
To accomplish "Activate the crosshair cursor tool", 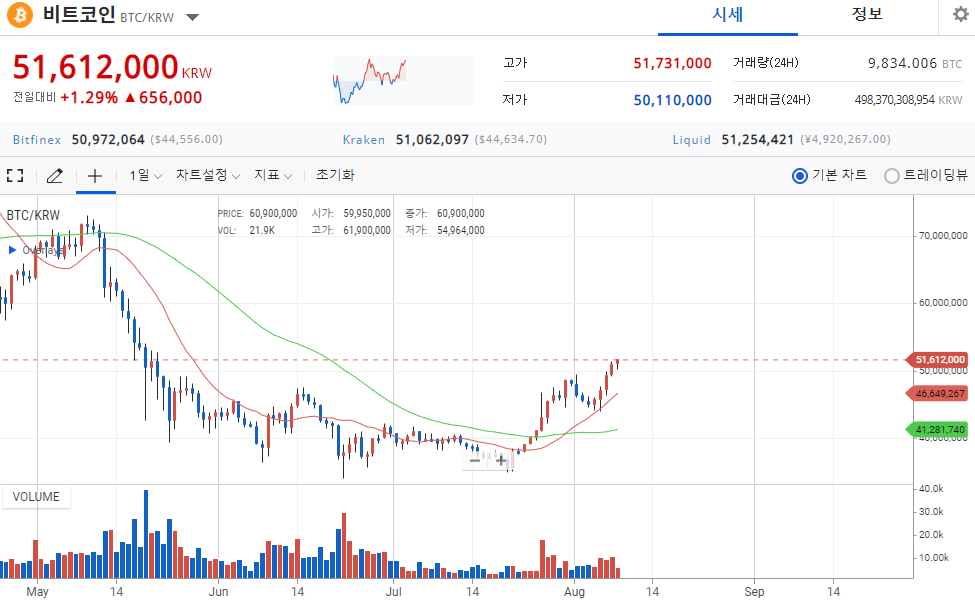I will 95,176.
